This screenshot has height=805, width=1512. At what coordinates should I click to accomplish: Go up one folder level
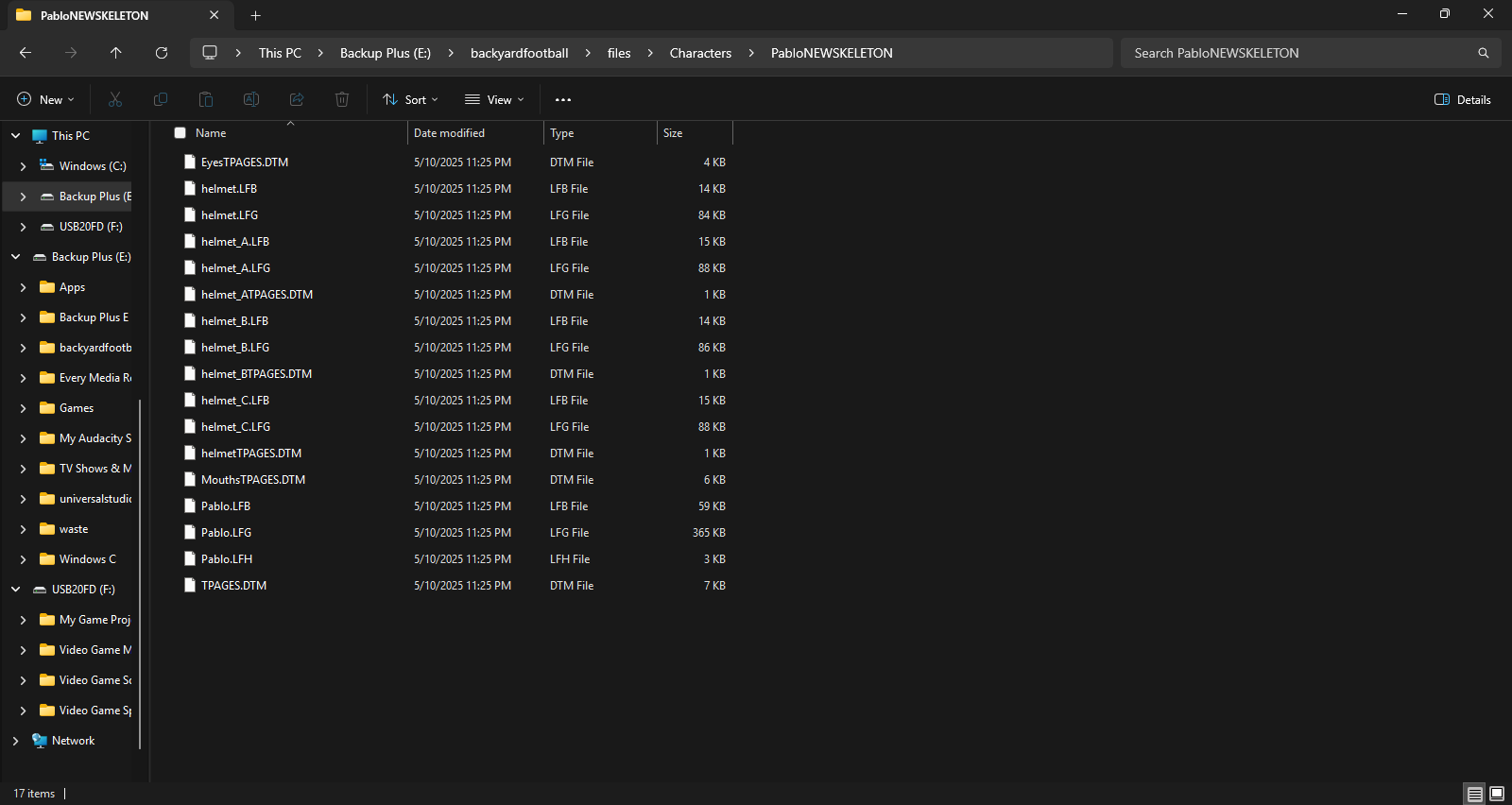116,53
